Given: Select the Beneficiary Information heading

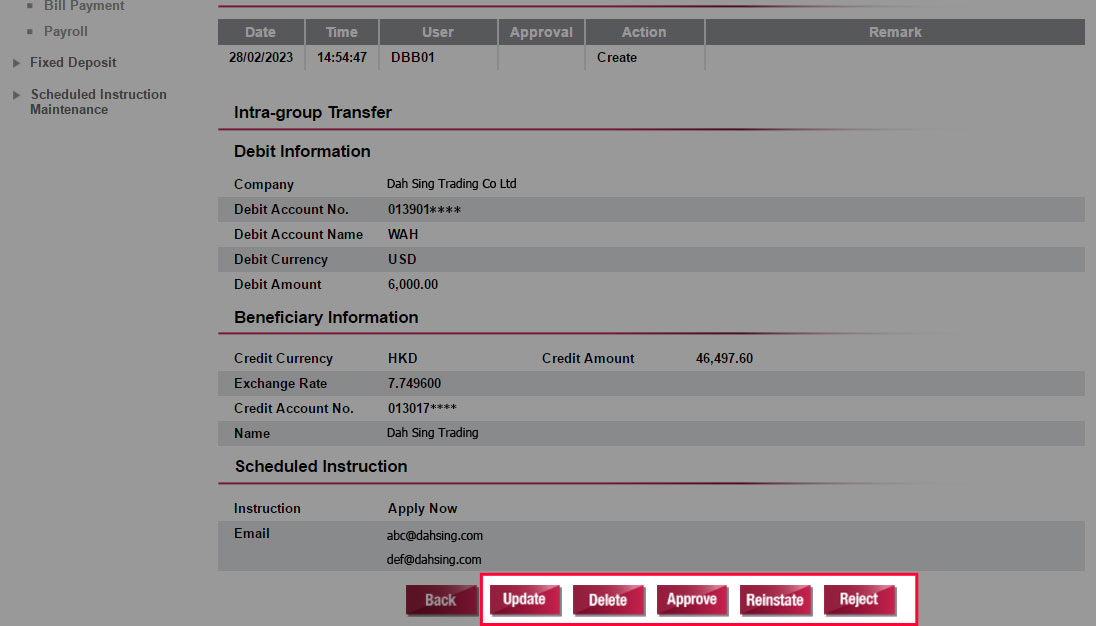Looking at the screenshot, I should click(326, 317).
